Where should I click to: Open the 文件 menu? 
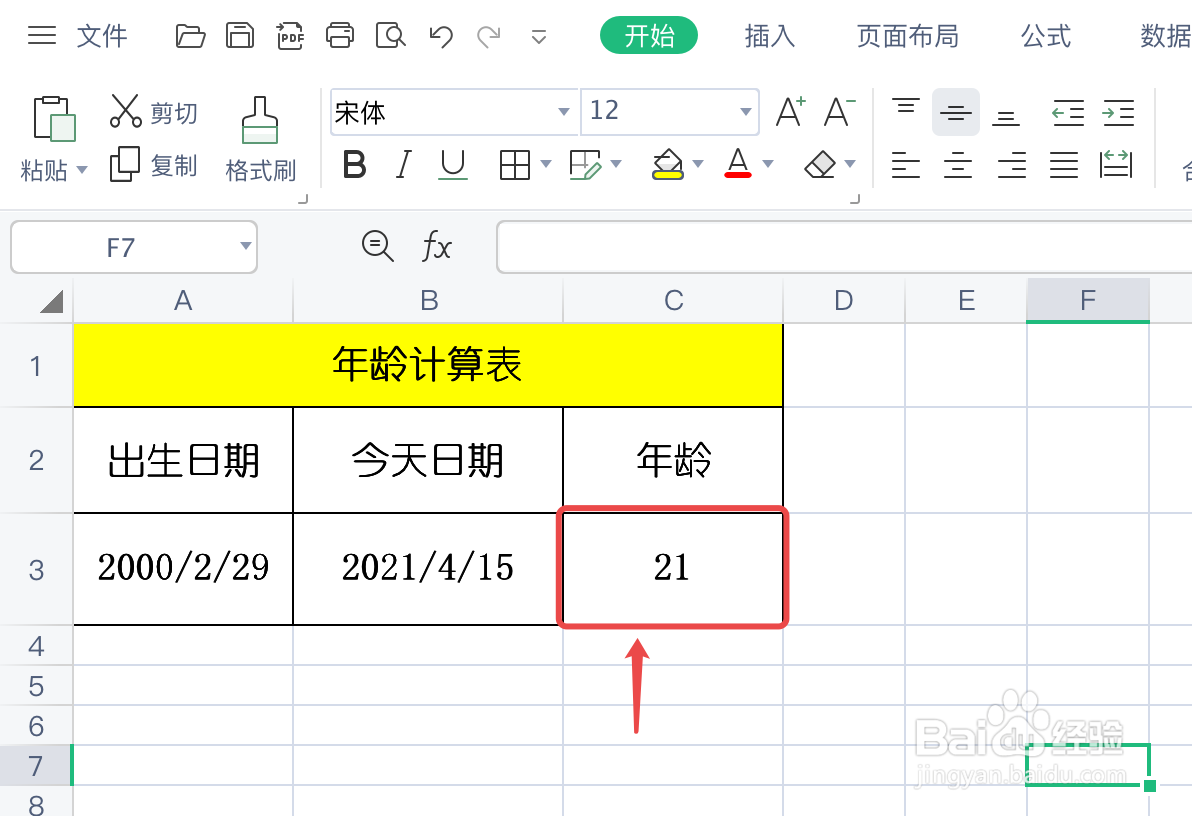[x=100, y=35]
